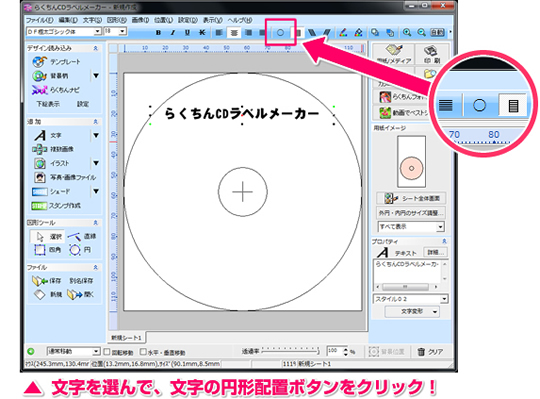
Task: Toggle italic text formatting
Action: 173,33
